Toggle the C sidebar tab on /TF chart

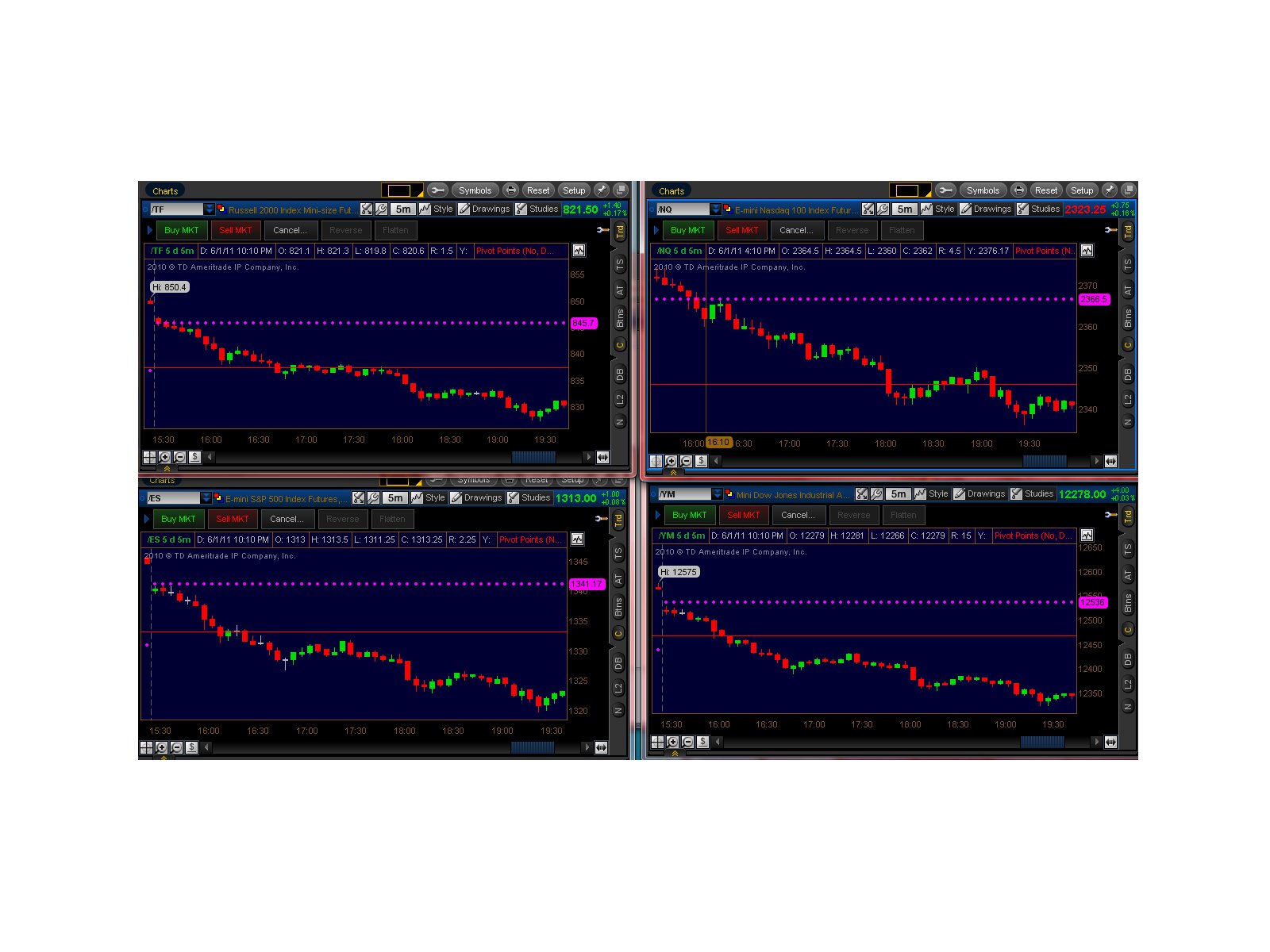620,345
